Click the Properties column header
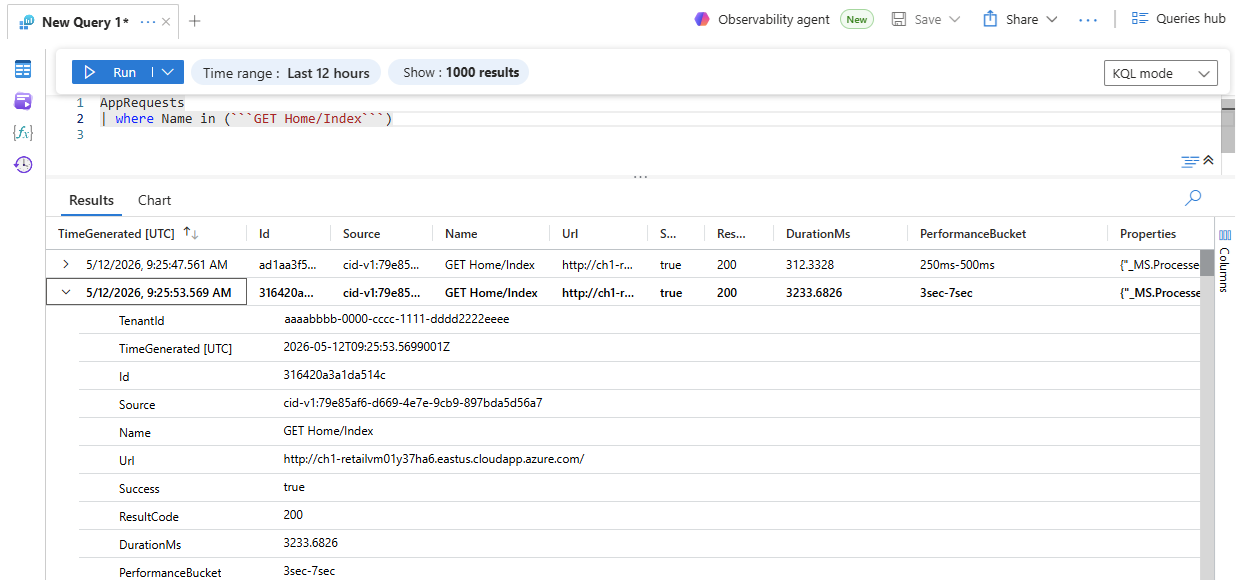The width and height of the screenshot is (1253, 580). point(1154,233)
